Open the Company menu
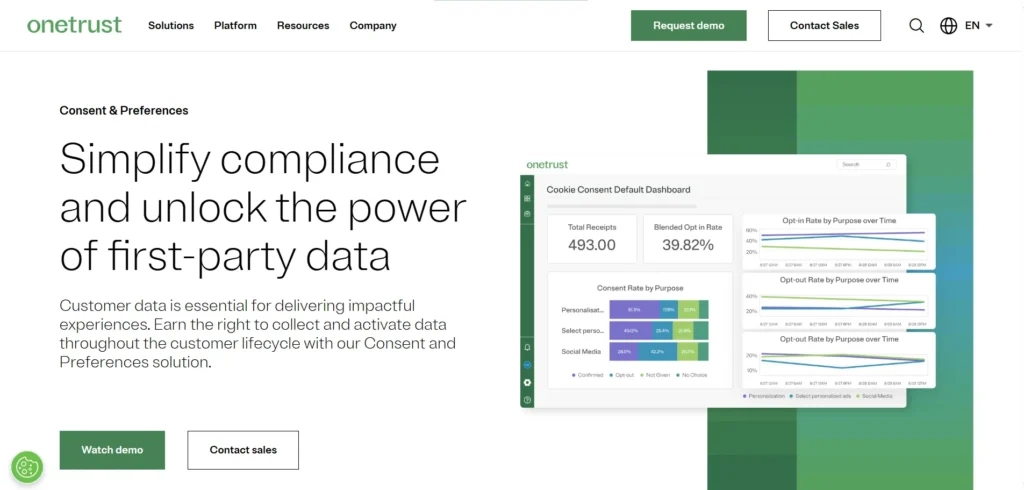This screenshot has height=490, width=1024. [x=373, y=25]
